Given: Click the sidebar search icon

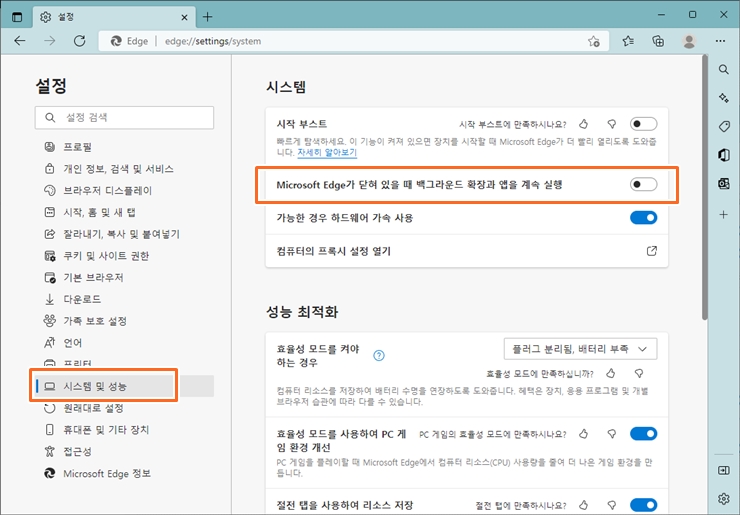Looking at the screenshot, I should tap(723, 69).
